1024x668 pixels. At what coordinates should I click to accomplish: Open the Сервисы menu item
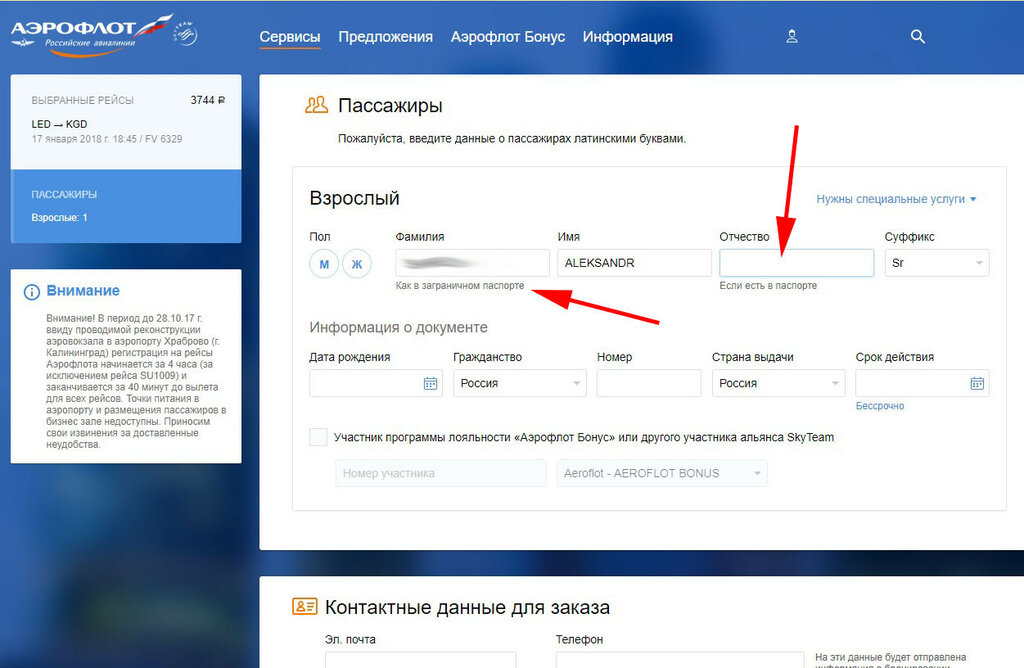[x=290, y=37]
